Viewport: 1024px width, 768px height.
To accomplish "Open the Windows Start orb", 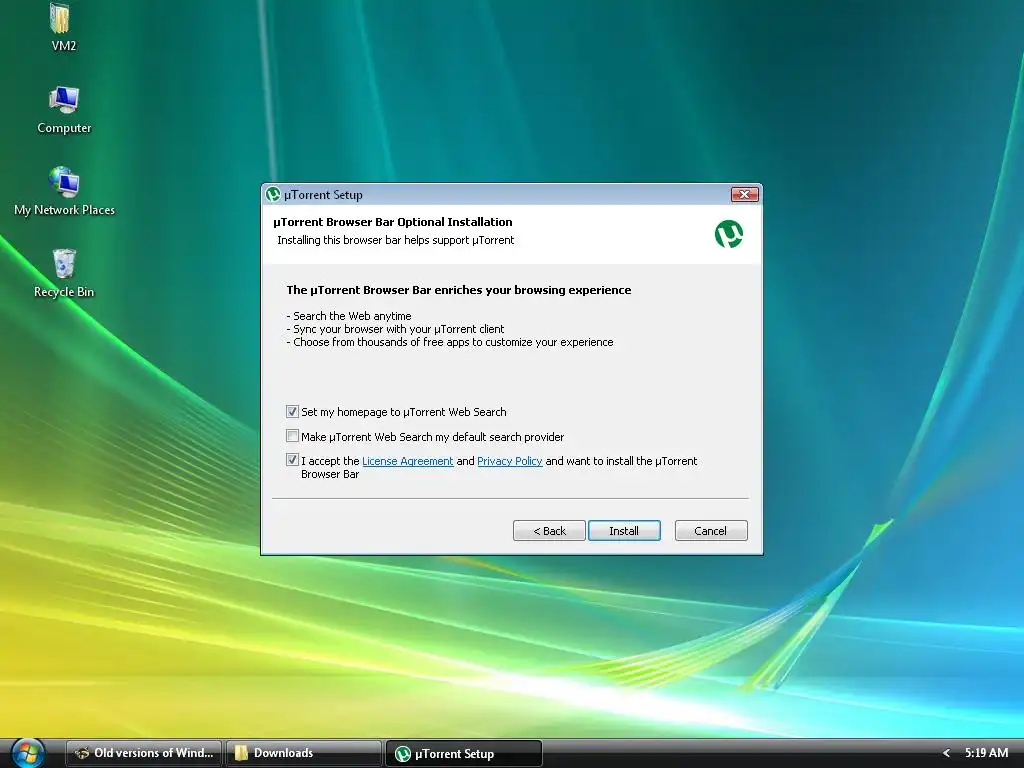I will click(x=27, y=752).
